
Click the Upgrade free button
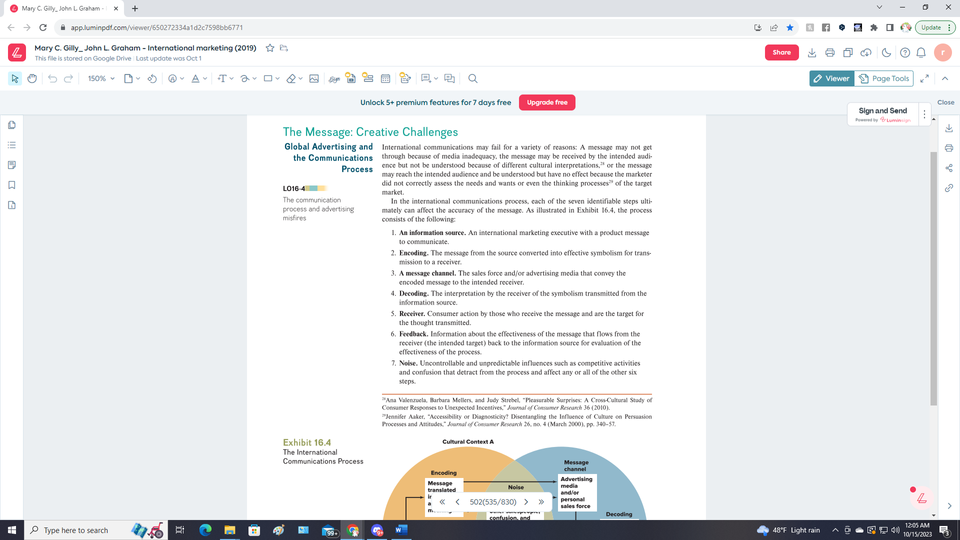[547, 102]
